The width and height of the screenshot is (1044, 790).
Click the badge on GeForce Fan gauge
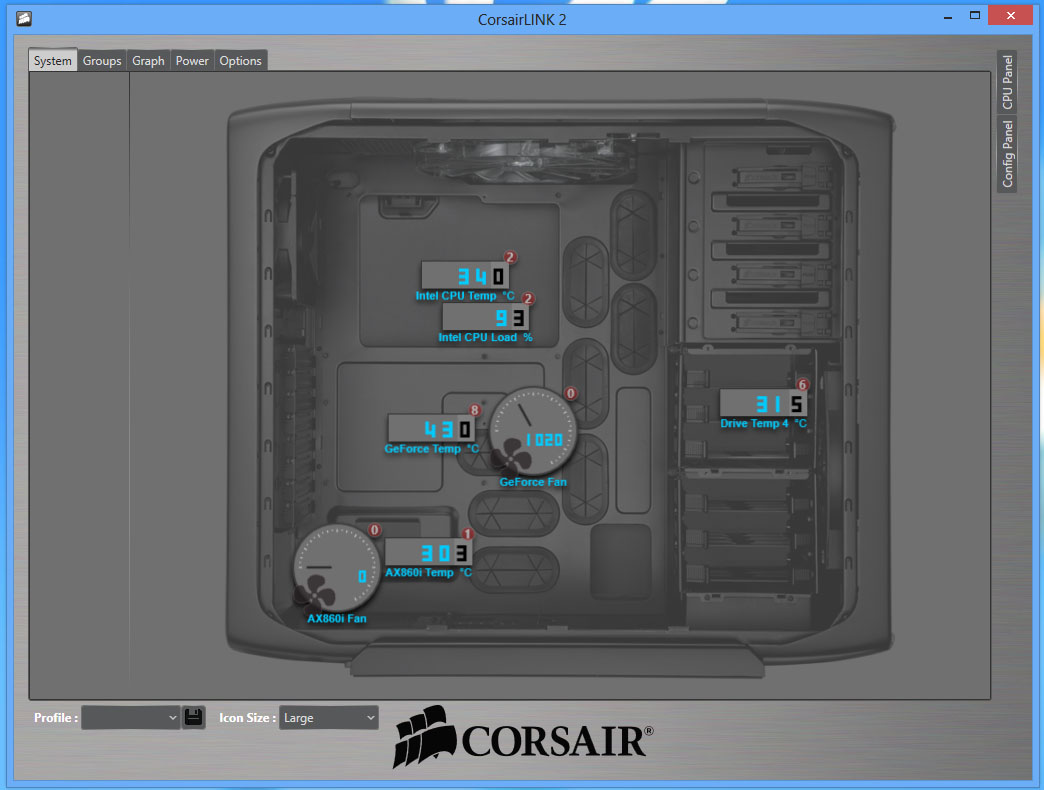[x=571, y=393]
